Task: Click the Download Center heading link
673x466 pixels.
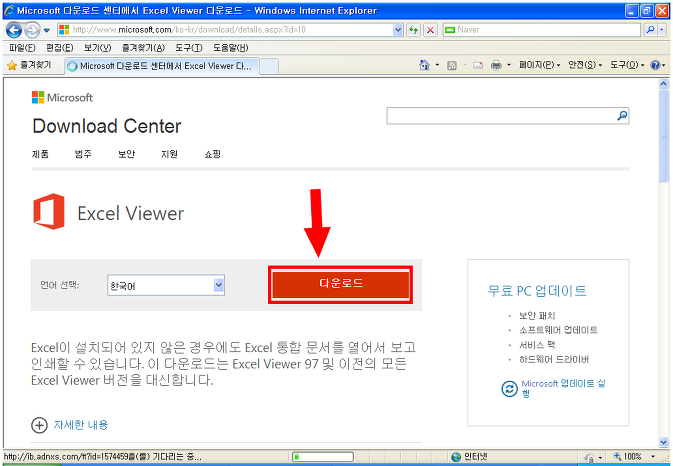Action: (107, 126)
